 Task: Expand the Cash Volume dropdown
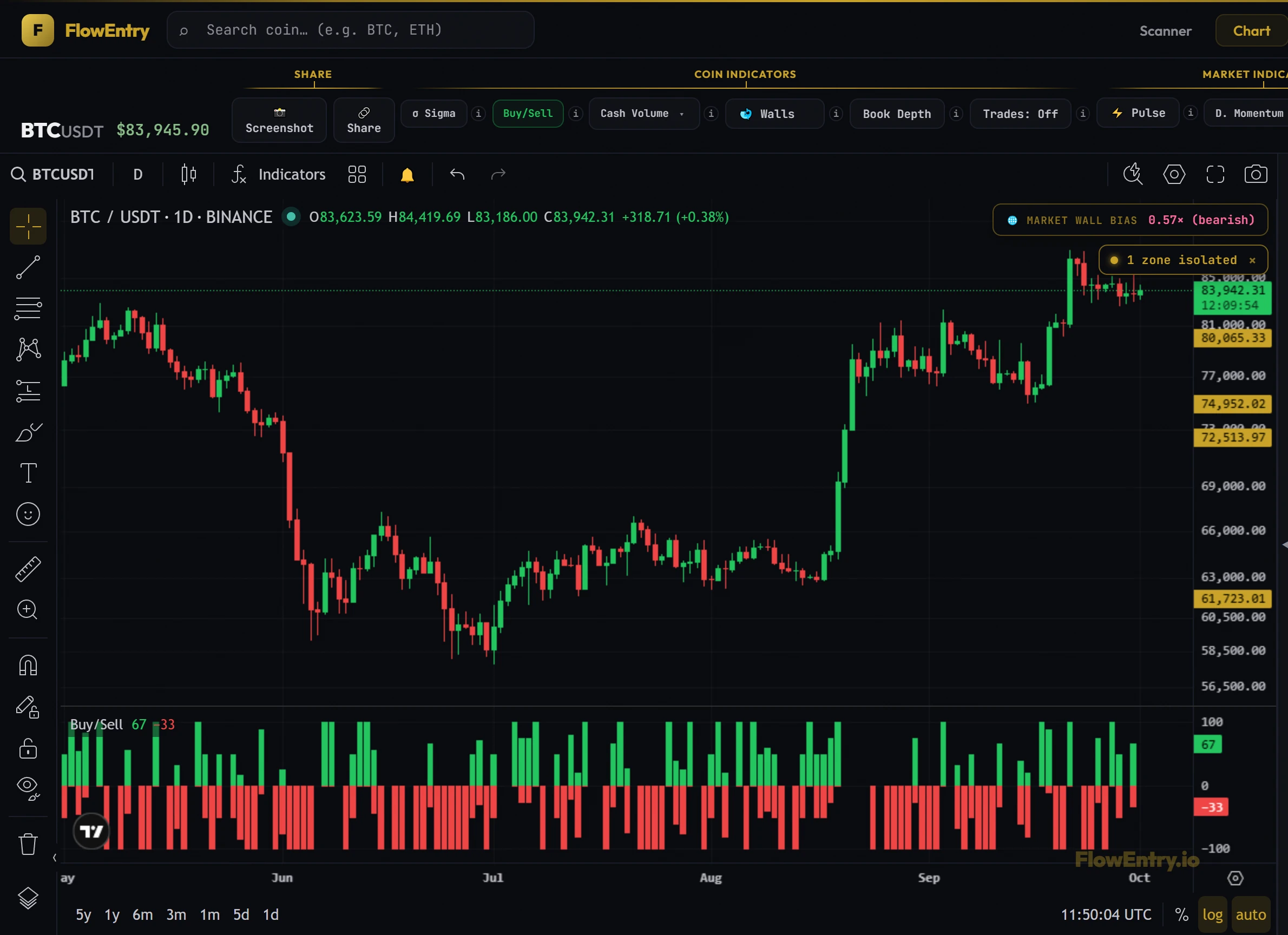(x=644, y=114)
